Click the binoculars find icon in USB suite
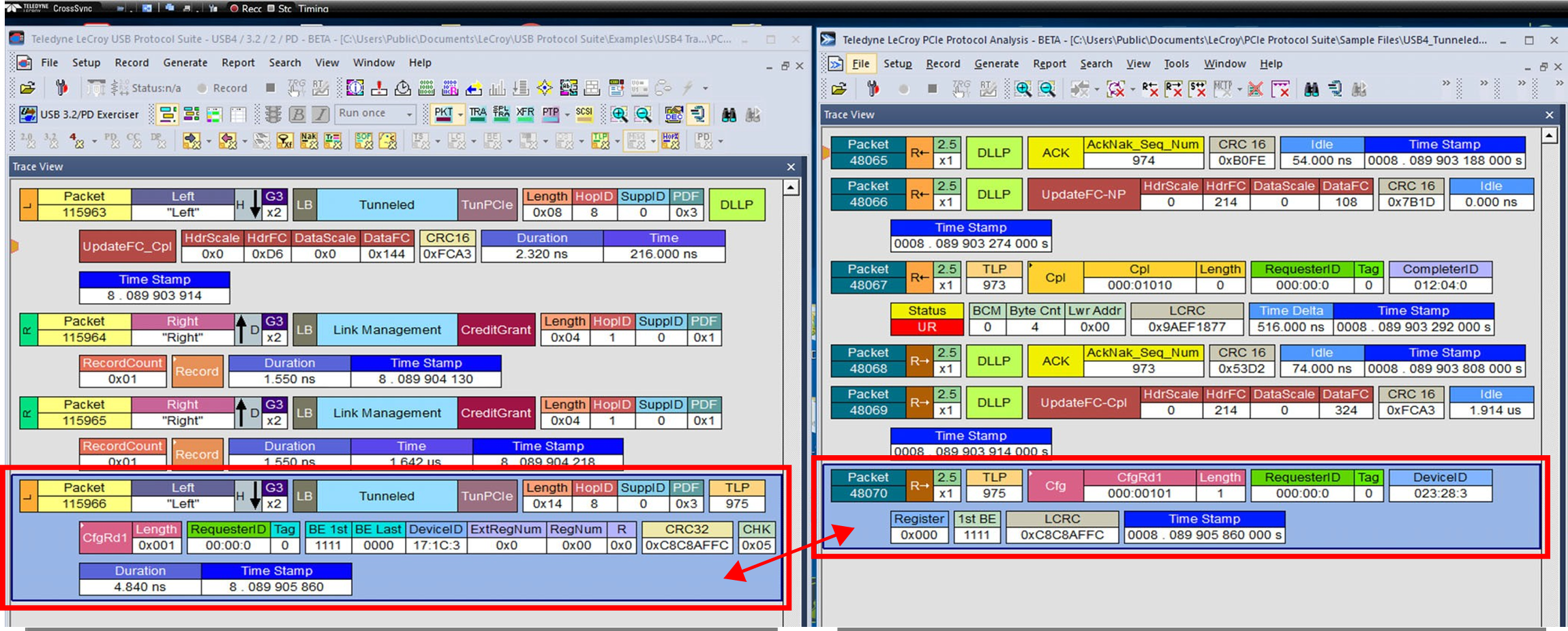Screen dimensions: 1568x631 point(729,114)
